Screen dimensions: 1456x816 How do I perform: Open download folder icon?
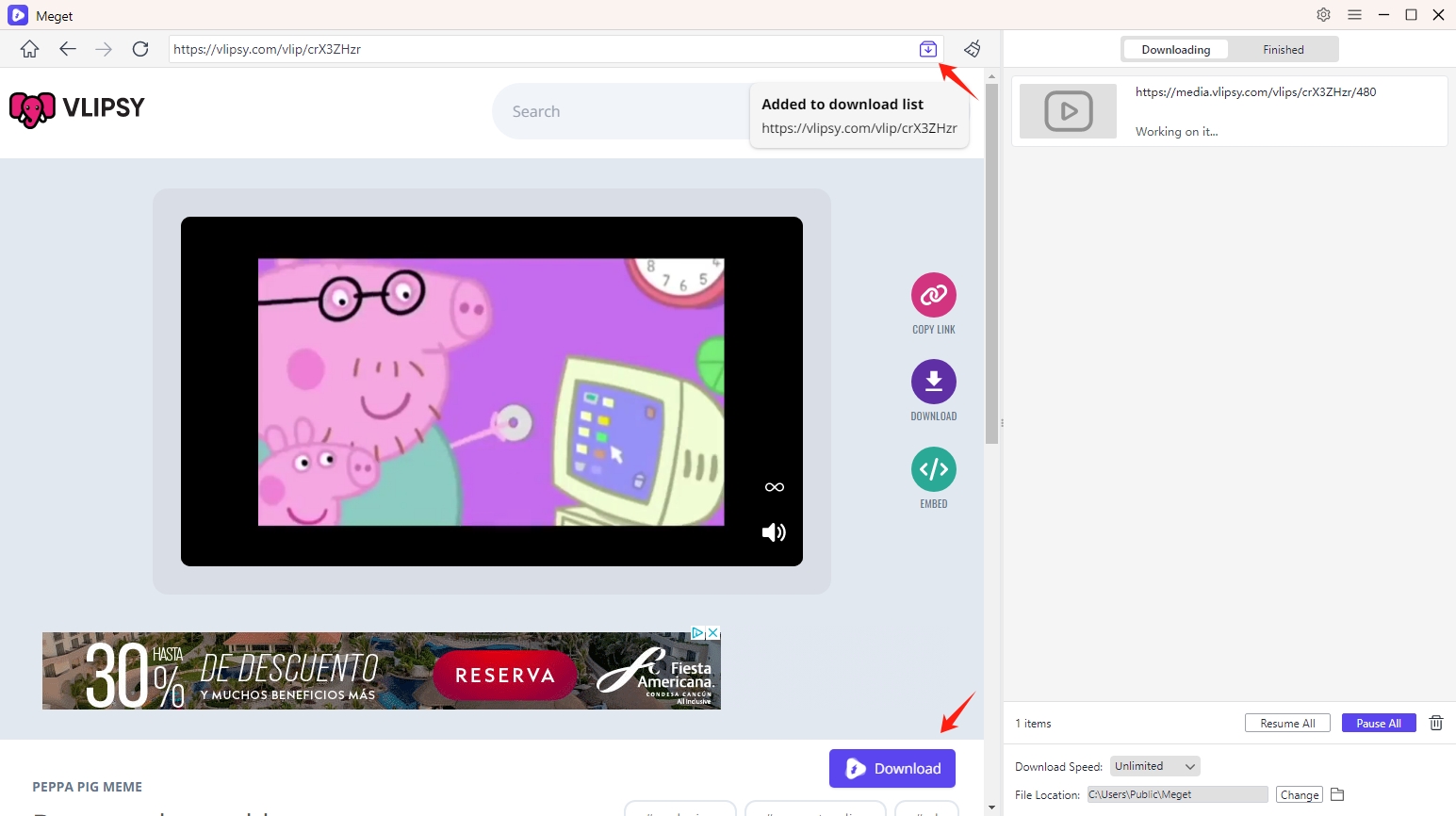point(1337,794)
